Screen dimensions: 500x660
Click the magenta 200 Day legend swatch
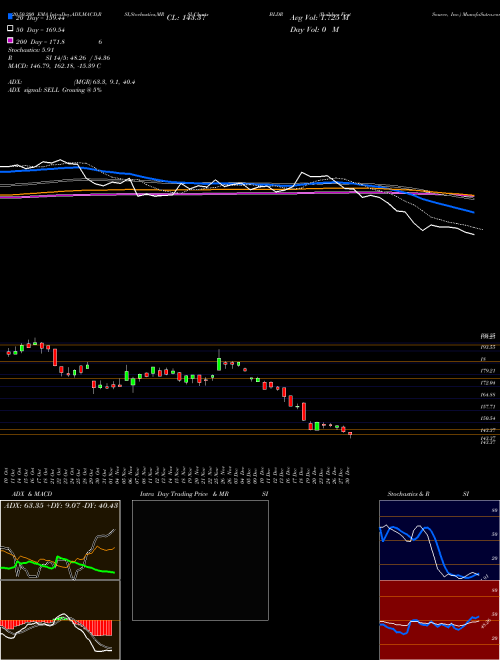pyautogui.click(x=11, y=41)
